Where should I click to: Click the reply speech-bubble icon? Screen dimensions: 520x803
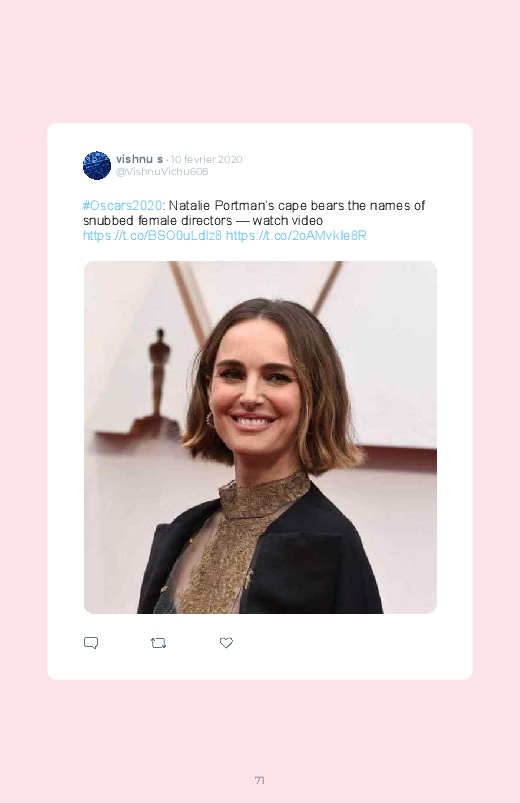(91, 643)
